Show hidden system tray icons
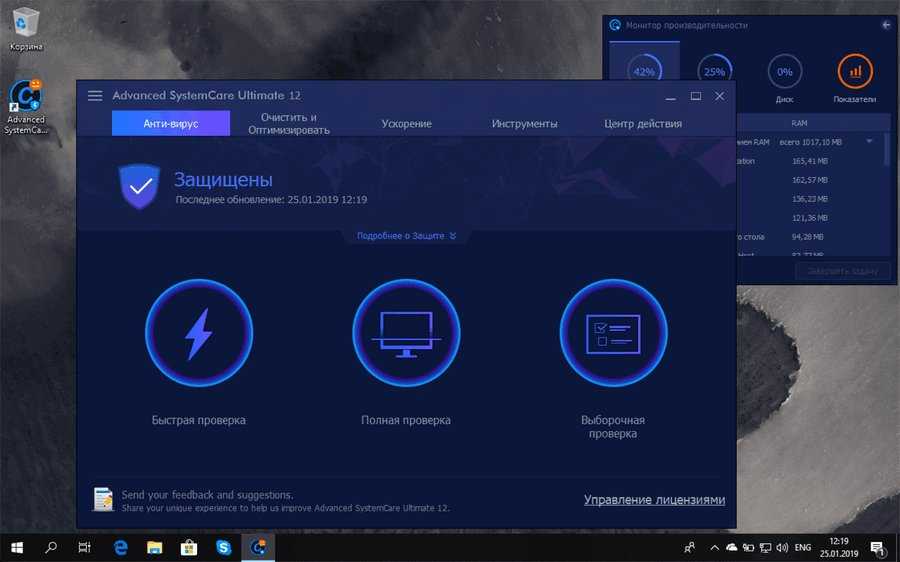This screenshot has height=562, width=900. (713, 548)
